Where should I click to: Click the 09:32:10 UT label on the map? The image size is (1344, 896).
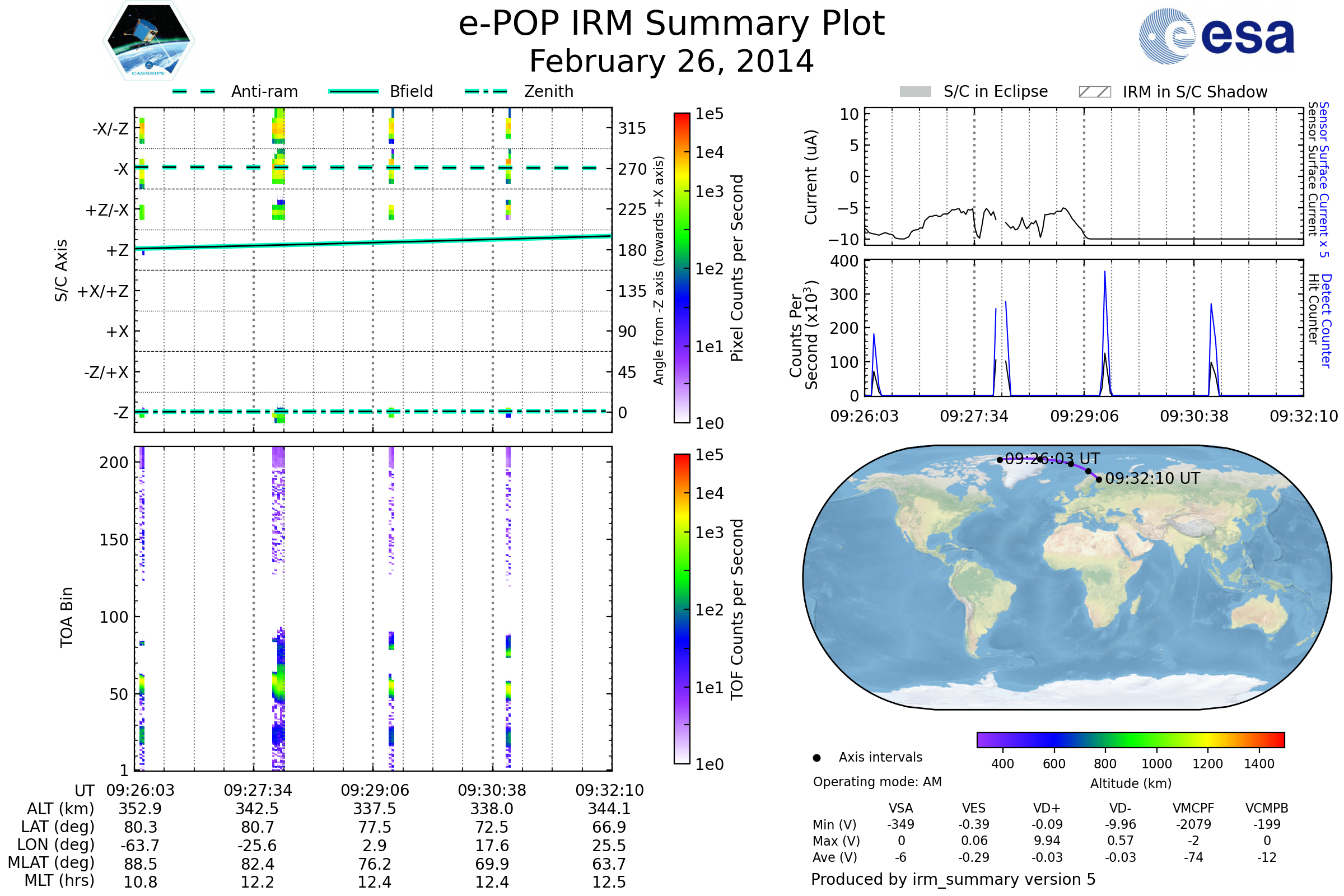tap(1152, 478)
